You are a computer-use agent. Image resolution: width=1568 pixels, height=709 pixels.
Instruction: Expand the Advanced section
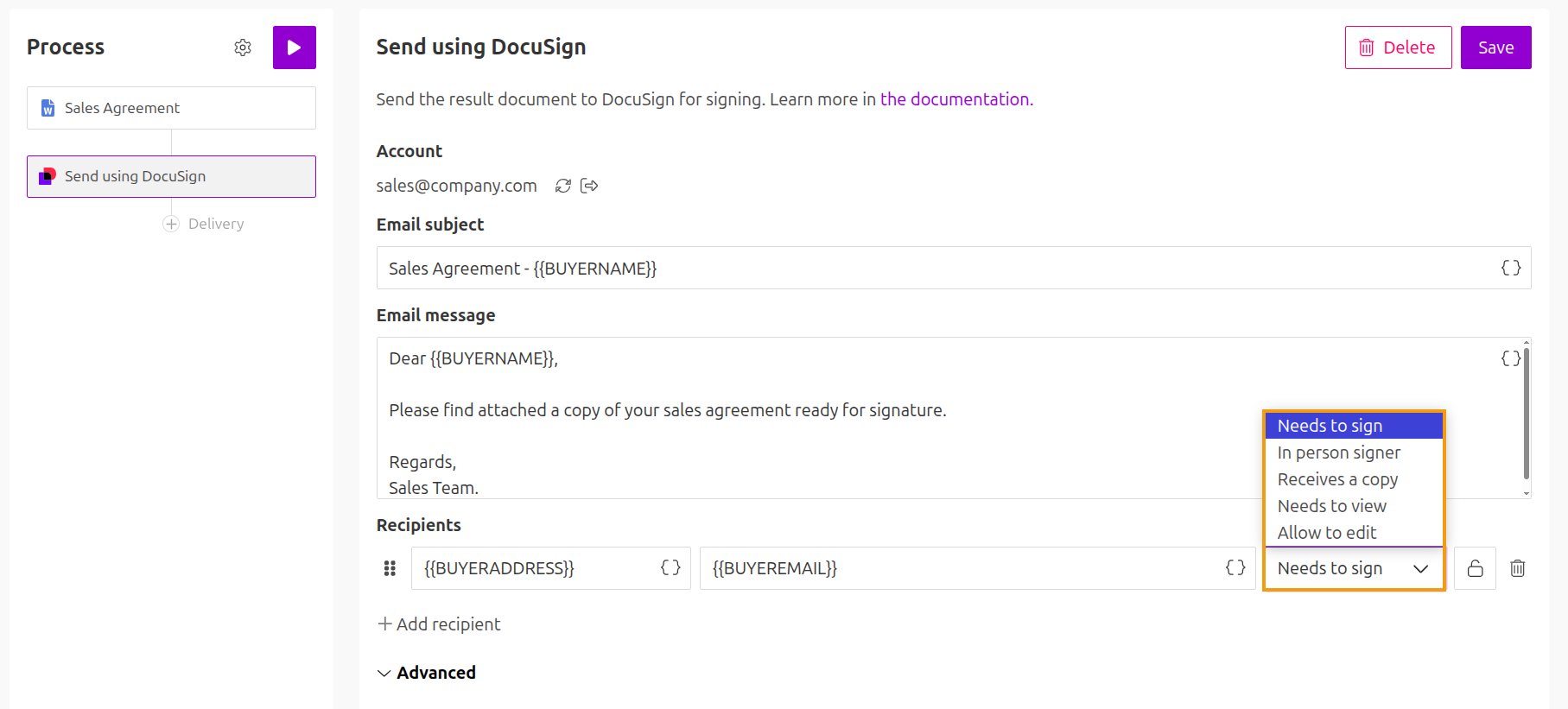tap(427, 673)
